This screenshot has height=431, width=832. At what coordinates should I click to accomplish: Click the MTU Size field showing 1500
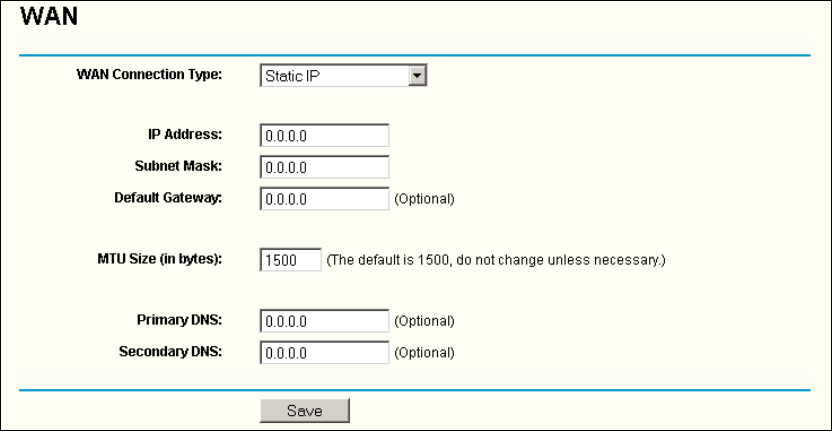[290, 260]
